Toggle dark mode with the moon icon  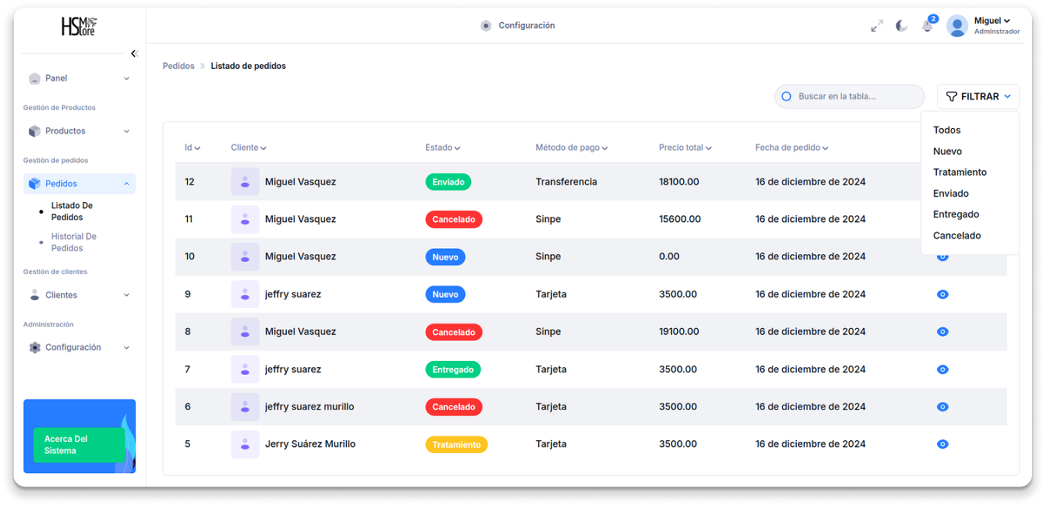[x=901, y=26]
